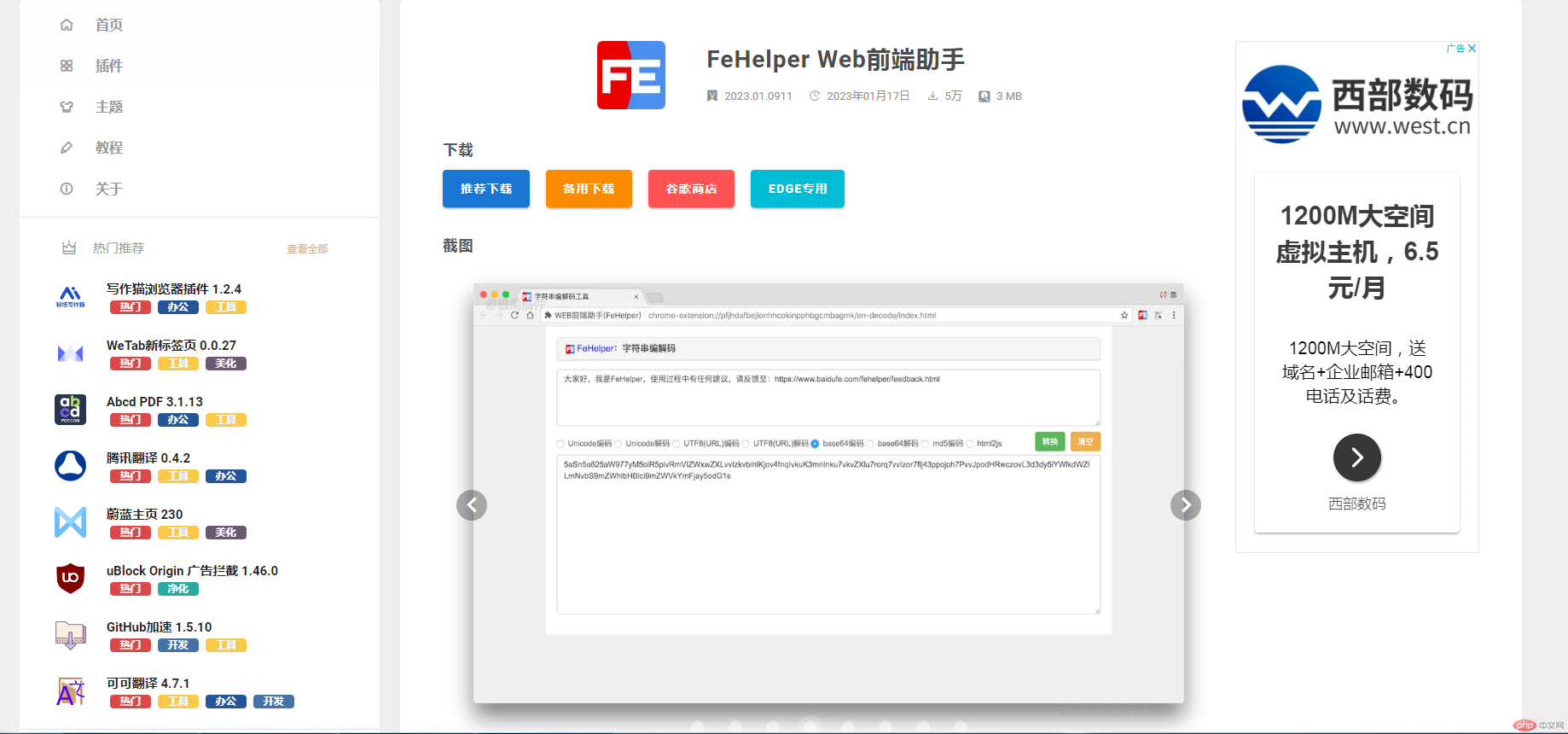Click the download count icon beside 5万
The height and width of the screenshot is (734, 1568).
(933, 96)
